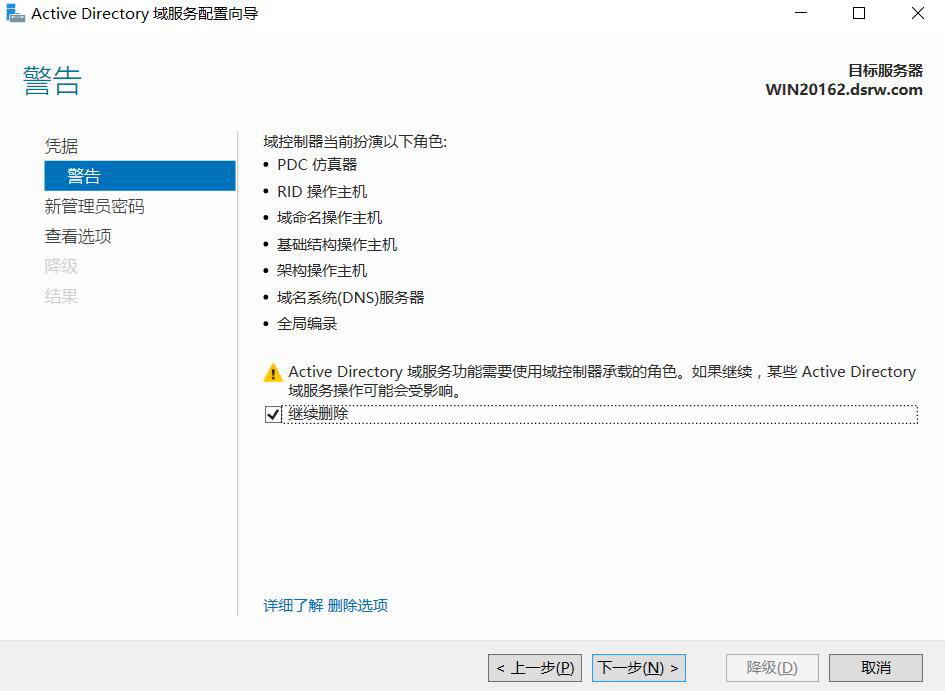This screenshot has height=691, width=945.
Task: Click the server name WIN20162.dsrw.com
Action: coord(844,90)
